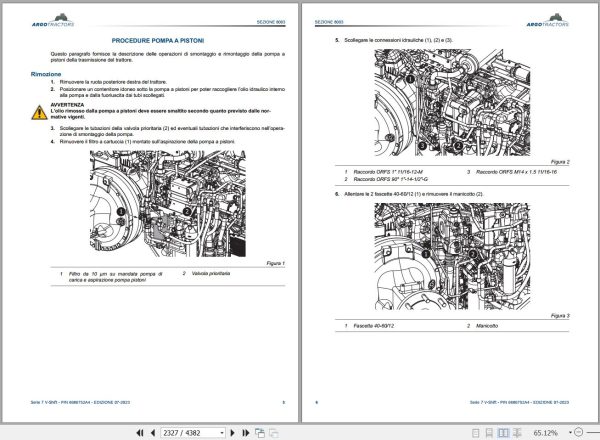Click the heading PROCEDURE POMPA A PISTONI
Screen dimensions: 600x440
click(158, 41)
